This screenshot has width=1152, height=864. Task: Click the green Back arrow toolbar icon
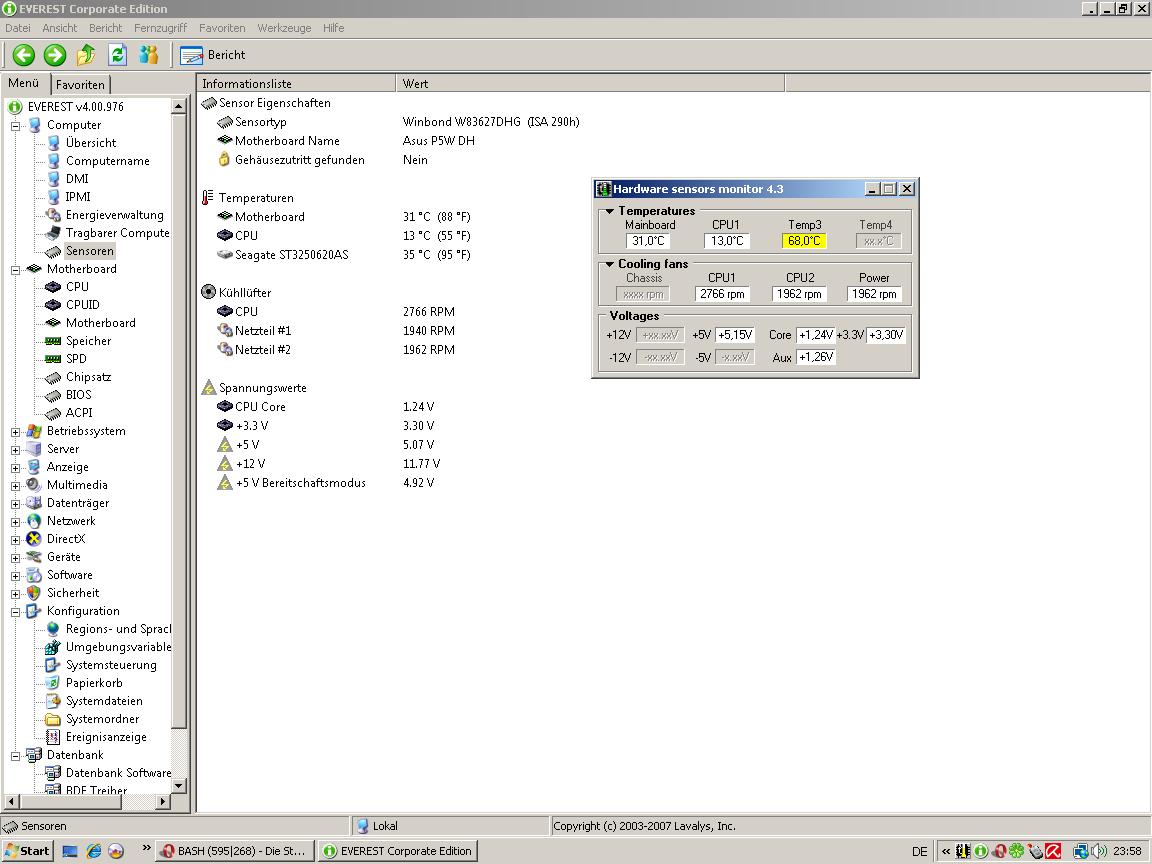click(24, 55)
